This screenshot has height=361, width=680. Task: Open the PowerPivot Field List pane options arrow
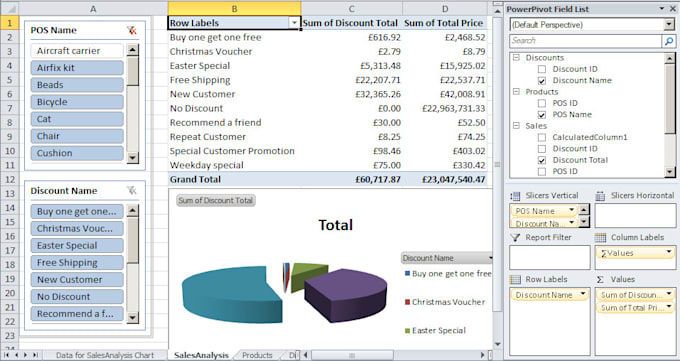[x=662, y=9]
